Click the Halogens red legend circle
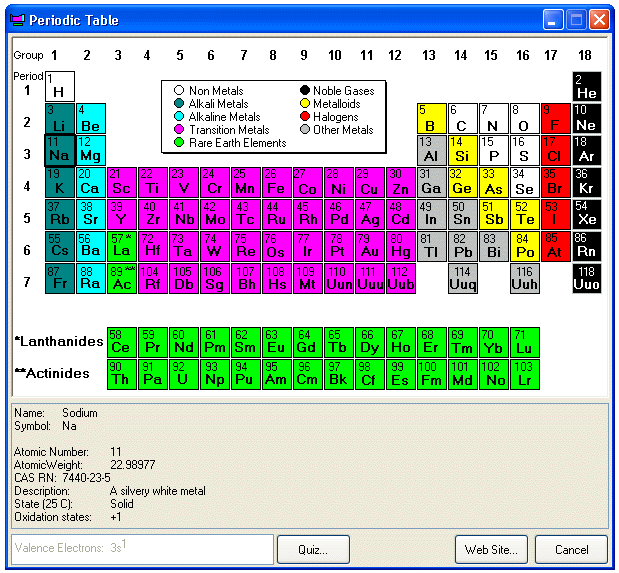The height and width of the screenshot is (573, 619). [304, 117]
